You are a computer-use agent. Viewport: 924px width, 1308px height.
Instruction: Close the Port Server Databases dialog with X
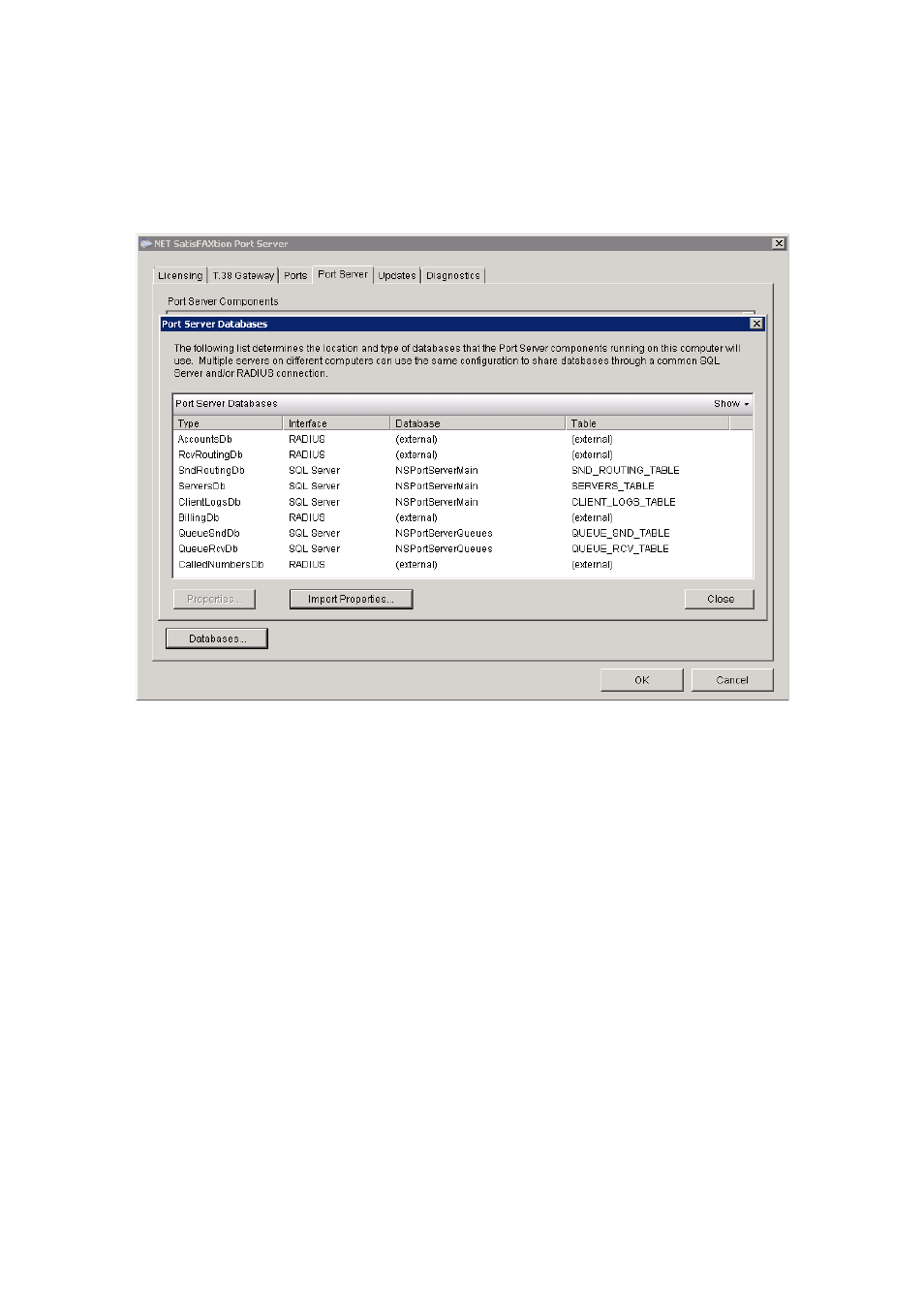(756, 324)
